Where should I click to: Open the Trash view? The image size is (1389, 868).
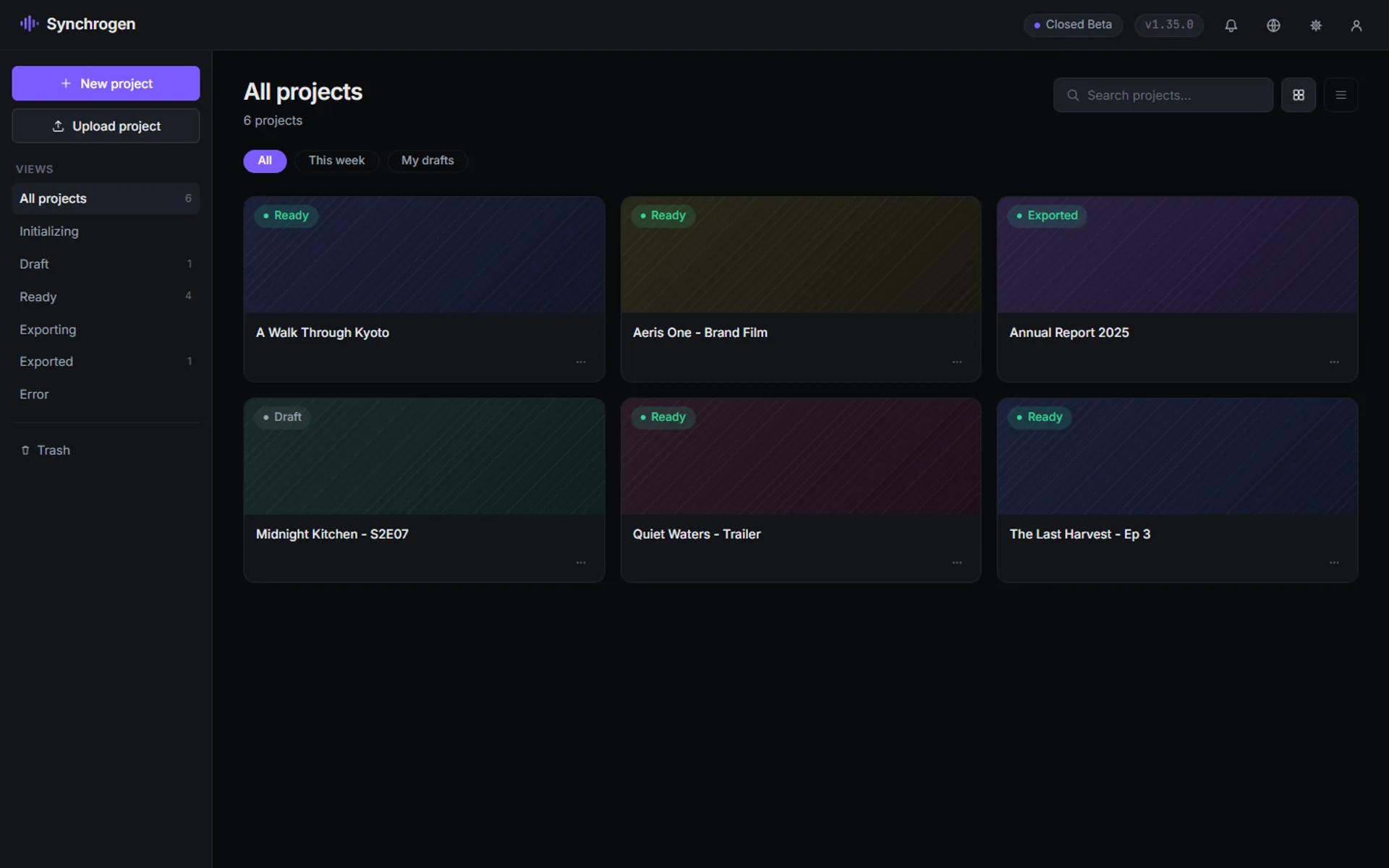point(106,450)
